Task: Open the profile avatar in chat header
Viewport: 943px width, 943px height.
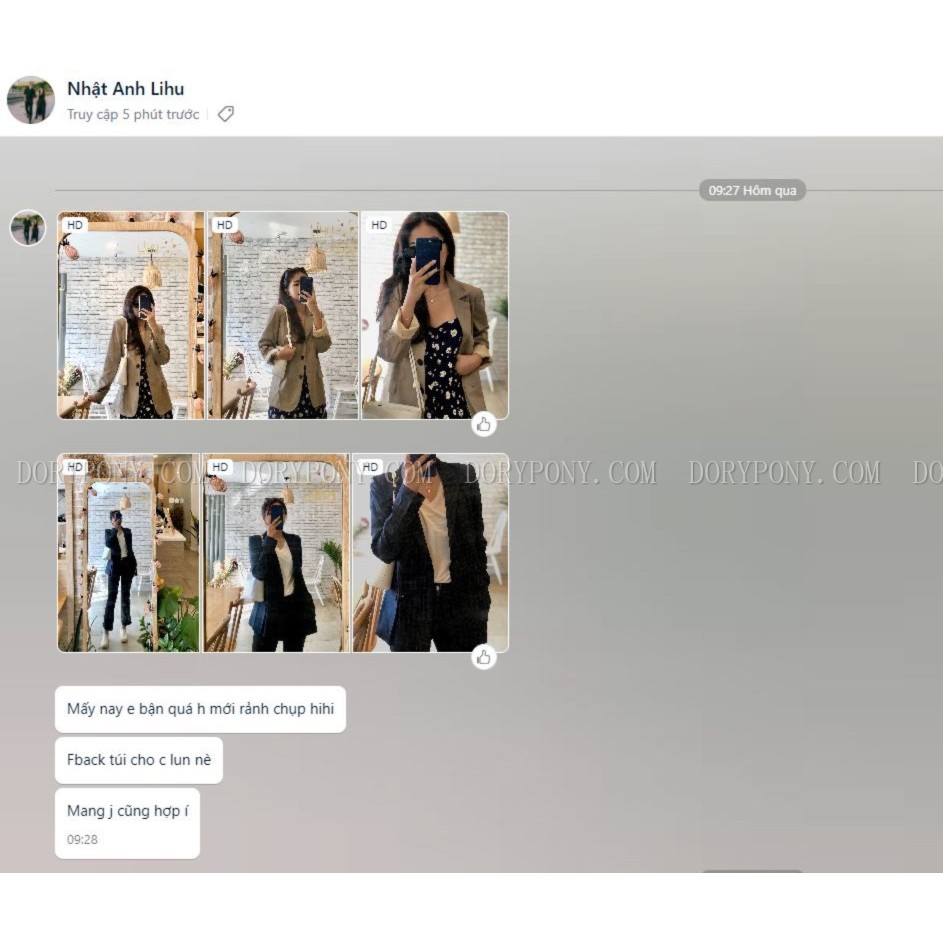Action: click(30, 100)
